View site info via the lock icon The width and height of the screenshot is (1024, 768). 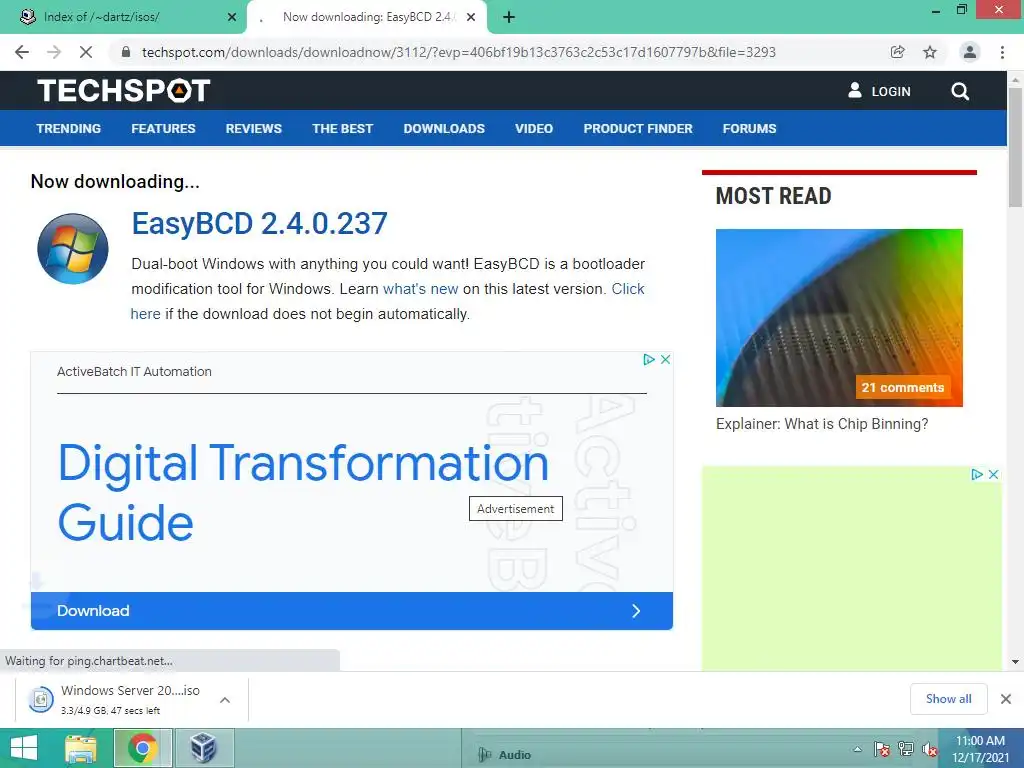[x=126, y=52]
